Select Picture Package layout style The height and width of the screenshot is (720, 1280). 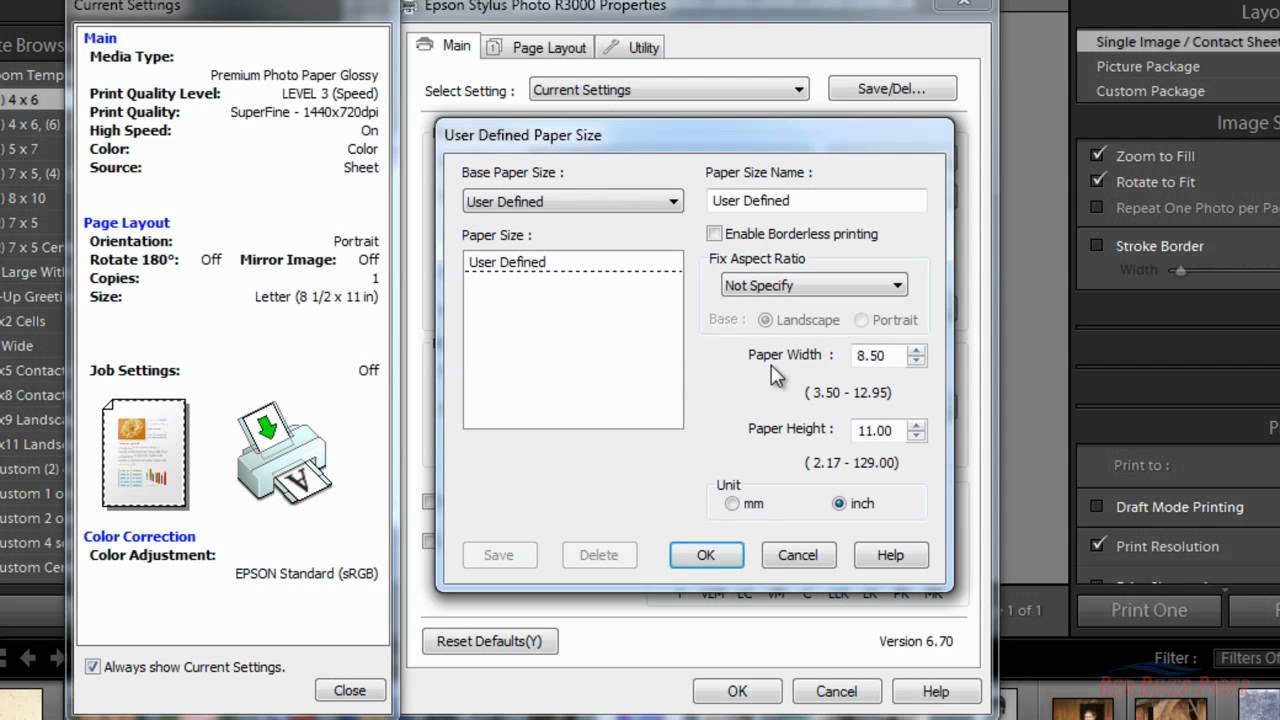[1148, 66]
